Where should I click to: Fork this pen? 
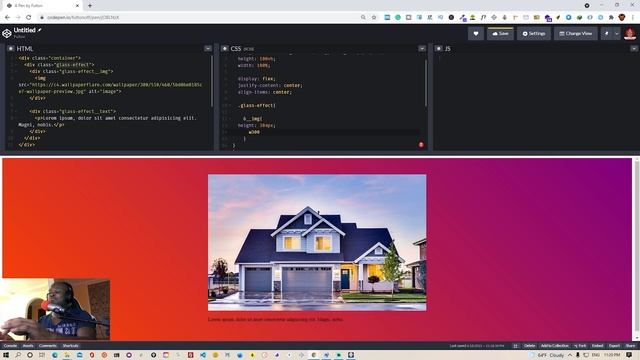click(580, 346)
